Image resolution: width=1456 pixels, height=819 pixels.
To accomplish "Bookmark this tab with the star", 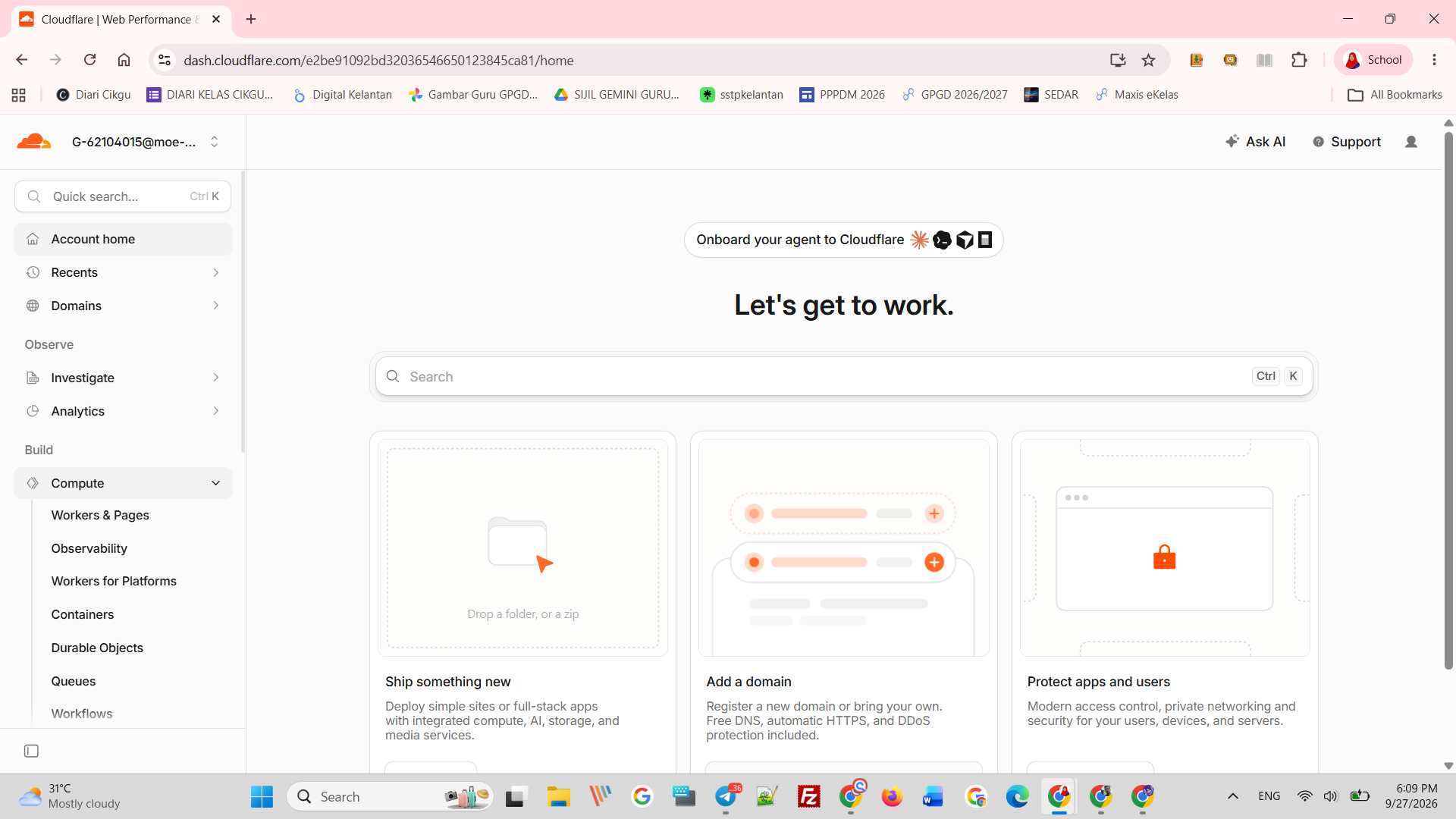I will [x=1149, y=60].
